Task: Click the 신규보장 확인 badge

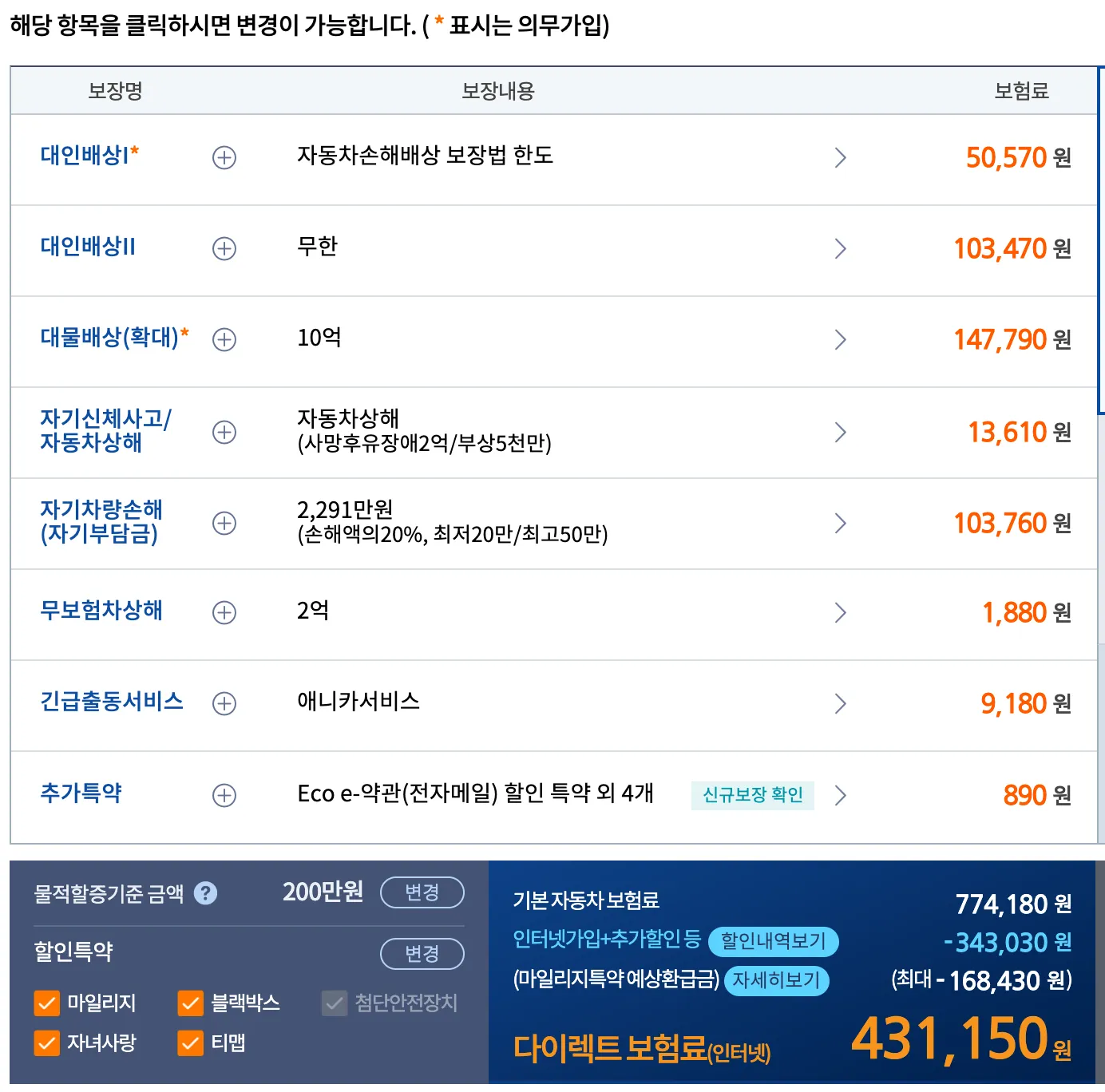Action: click(752, 795)
